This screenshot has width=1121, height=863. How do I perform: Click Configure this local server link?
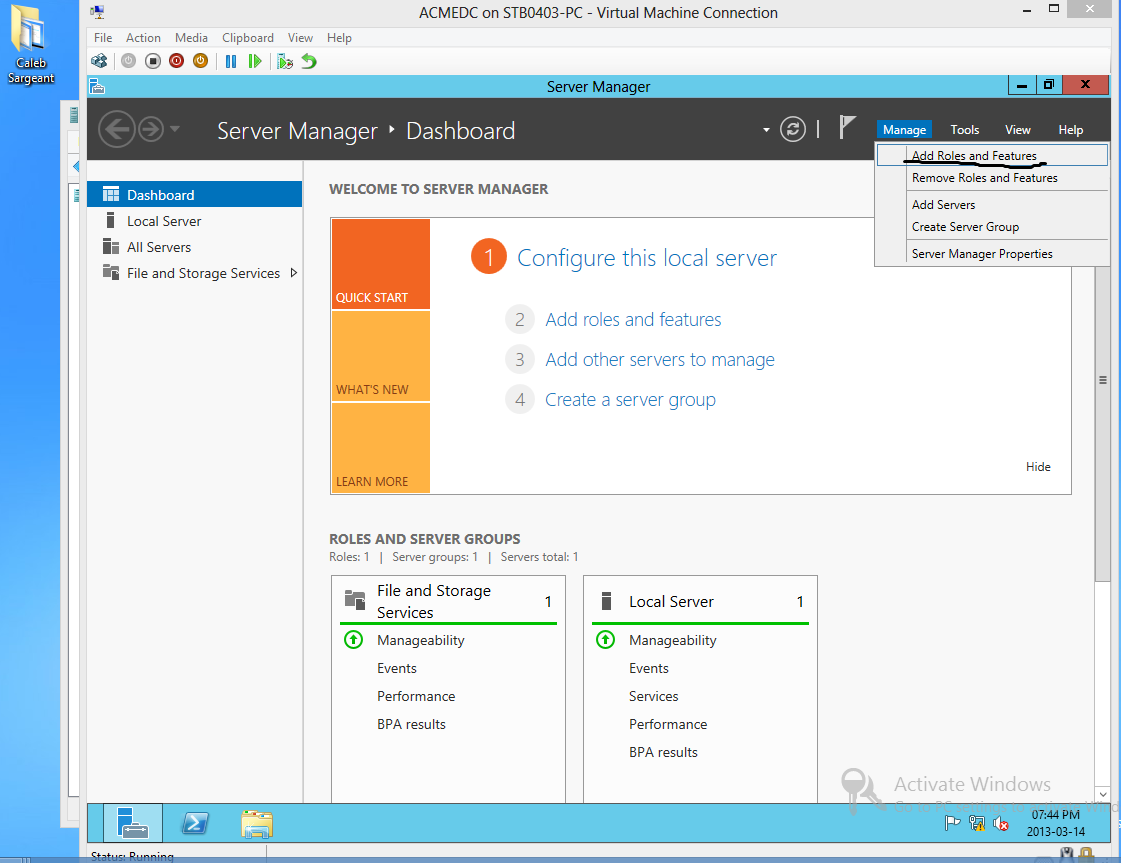click(x=646, y=257)
